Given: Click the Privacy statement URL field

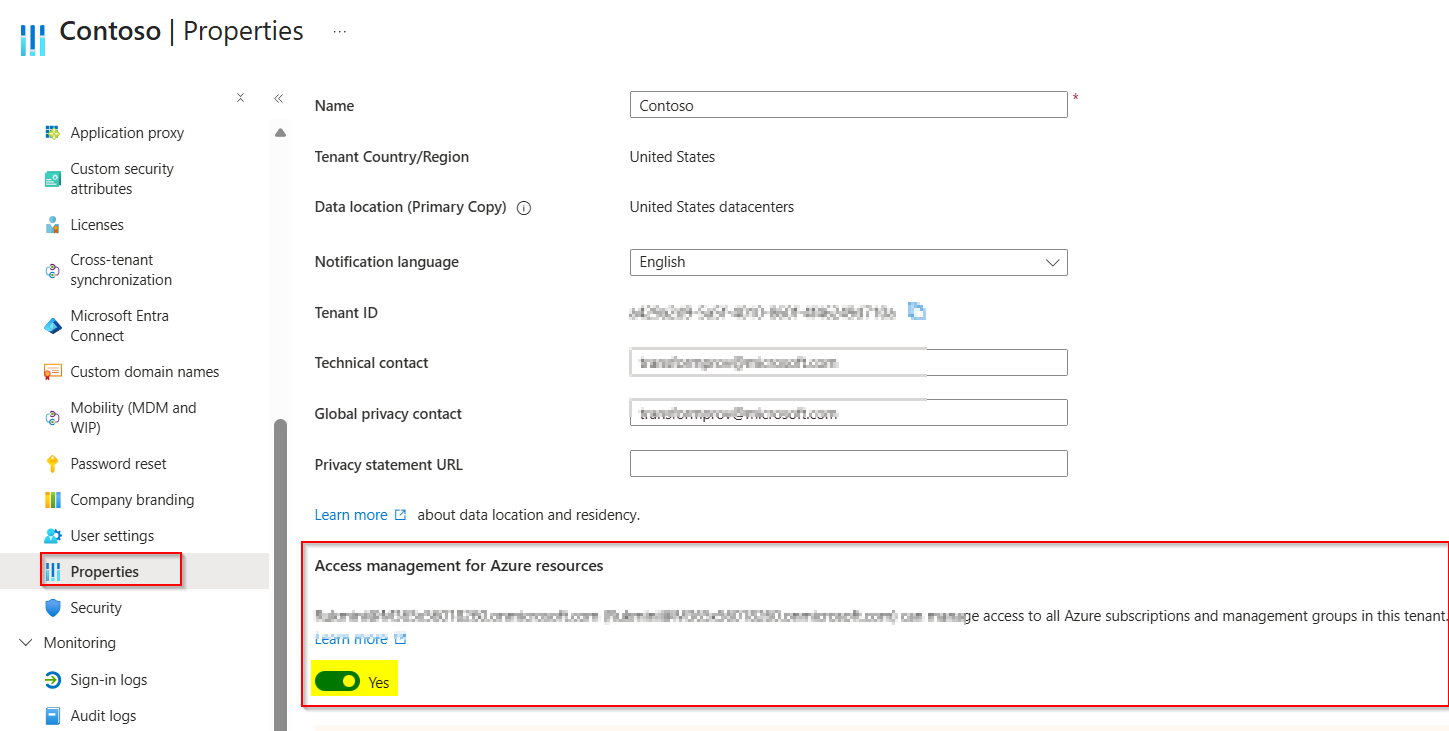Looking at the screenshot, I should click(848, 464).
